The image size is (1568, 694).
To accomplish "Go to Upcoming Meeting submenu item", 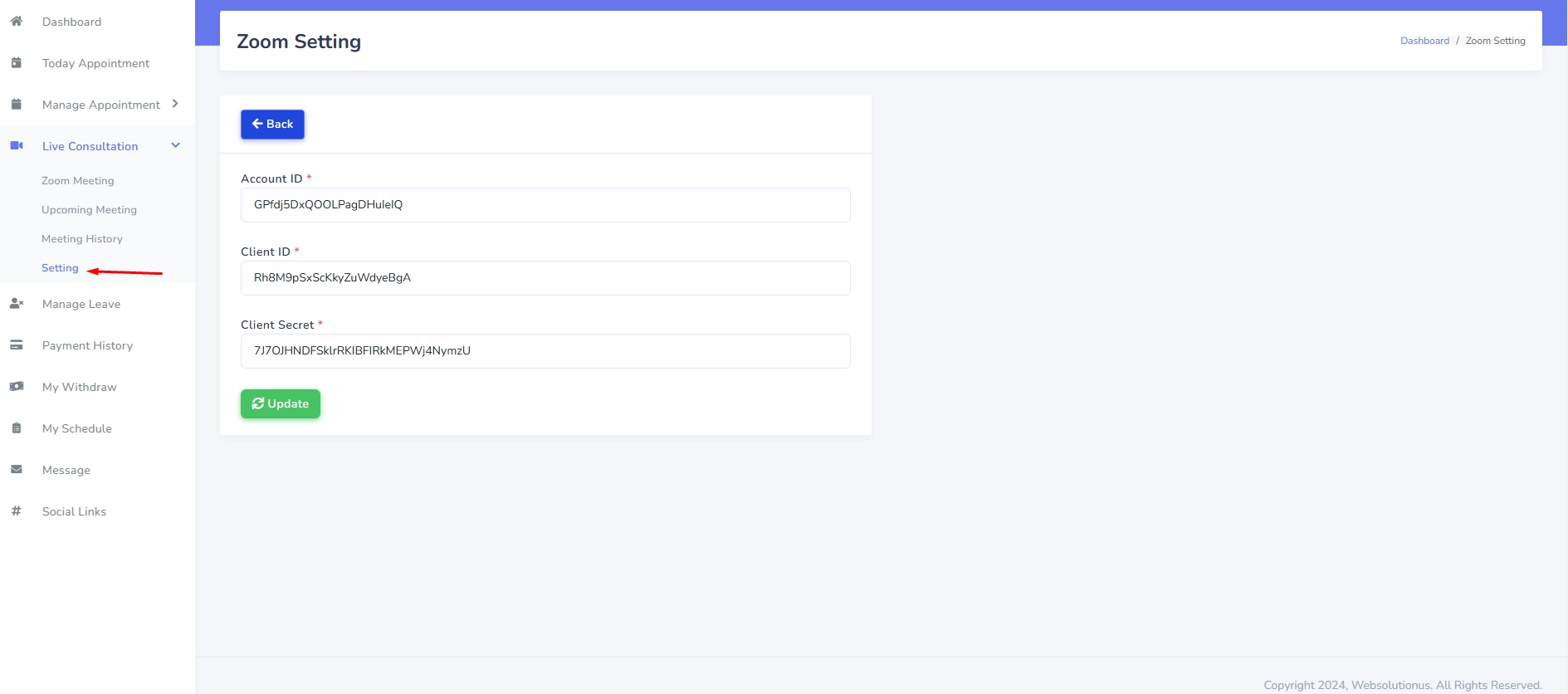I will [x=89, y=210].
